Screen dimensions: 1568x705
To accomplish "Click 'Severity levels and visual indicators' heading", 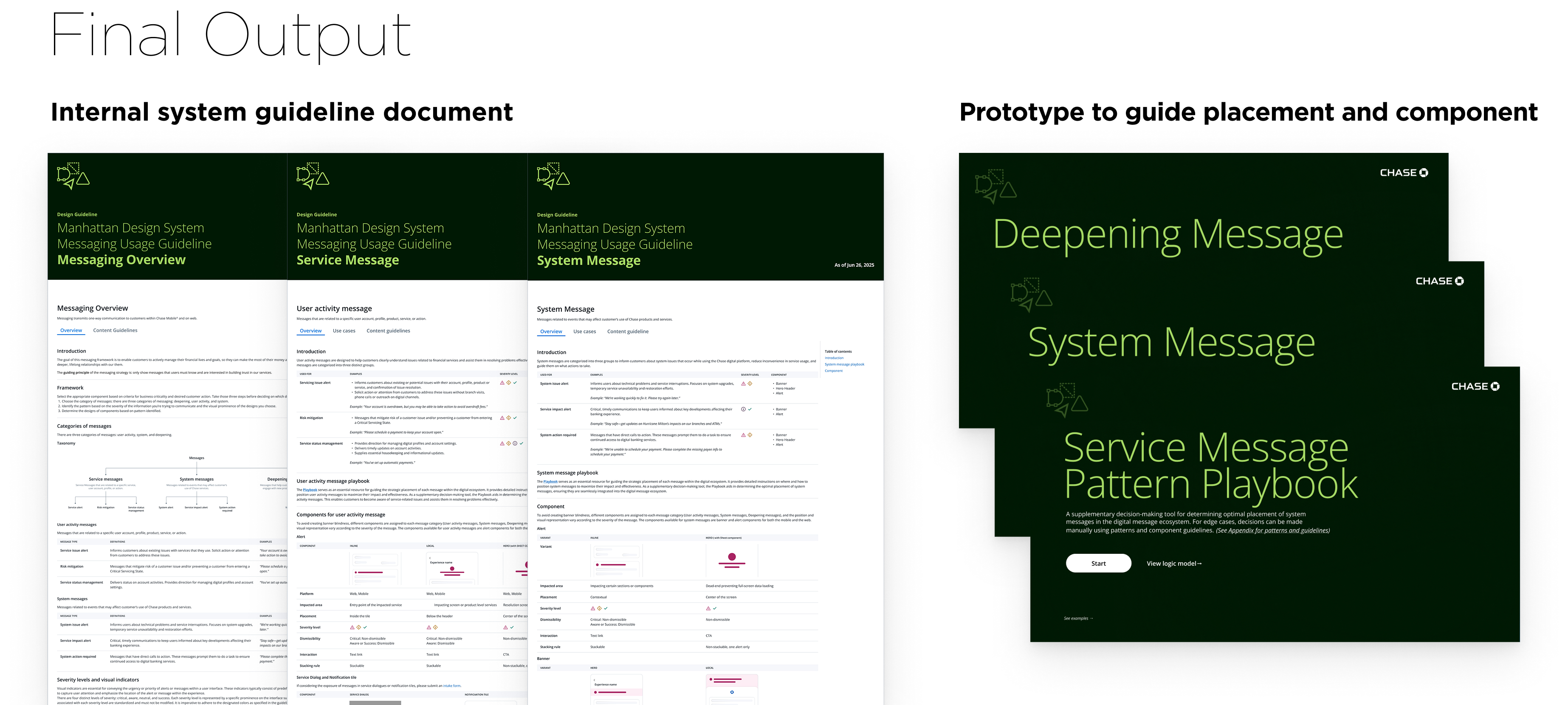I will [98, 680].
